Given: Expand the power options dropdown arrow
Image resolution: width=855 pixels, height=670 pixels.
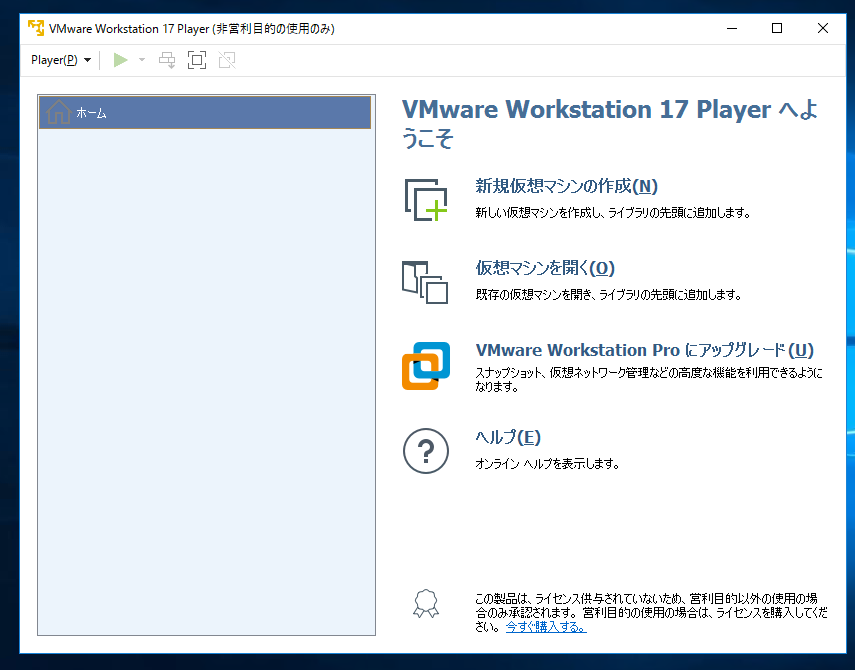Looking at the screenshot, I should pos(142,60).
